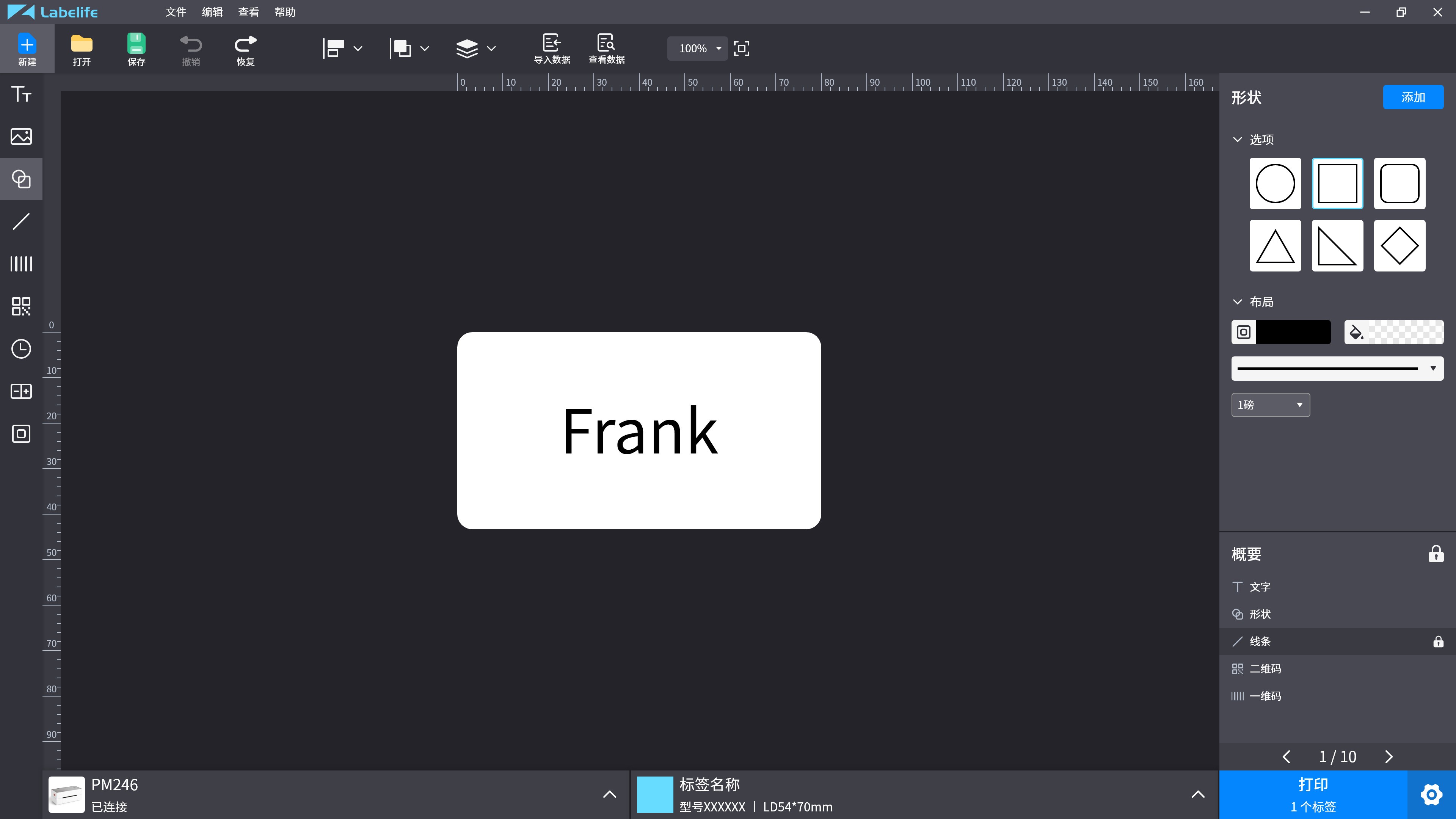
Task: Open the 帮助 menu
Action: (285, 12)
